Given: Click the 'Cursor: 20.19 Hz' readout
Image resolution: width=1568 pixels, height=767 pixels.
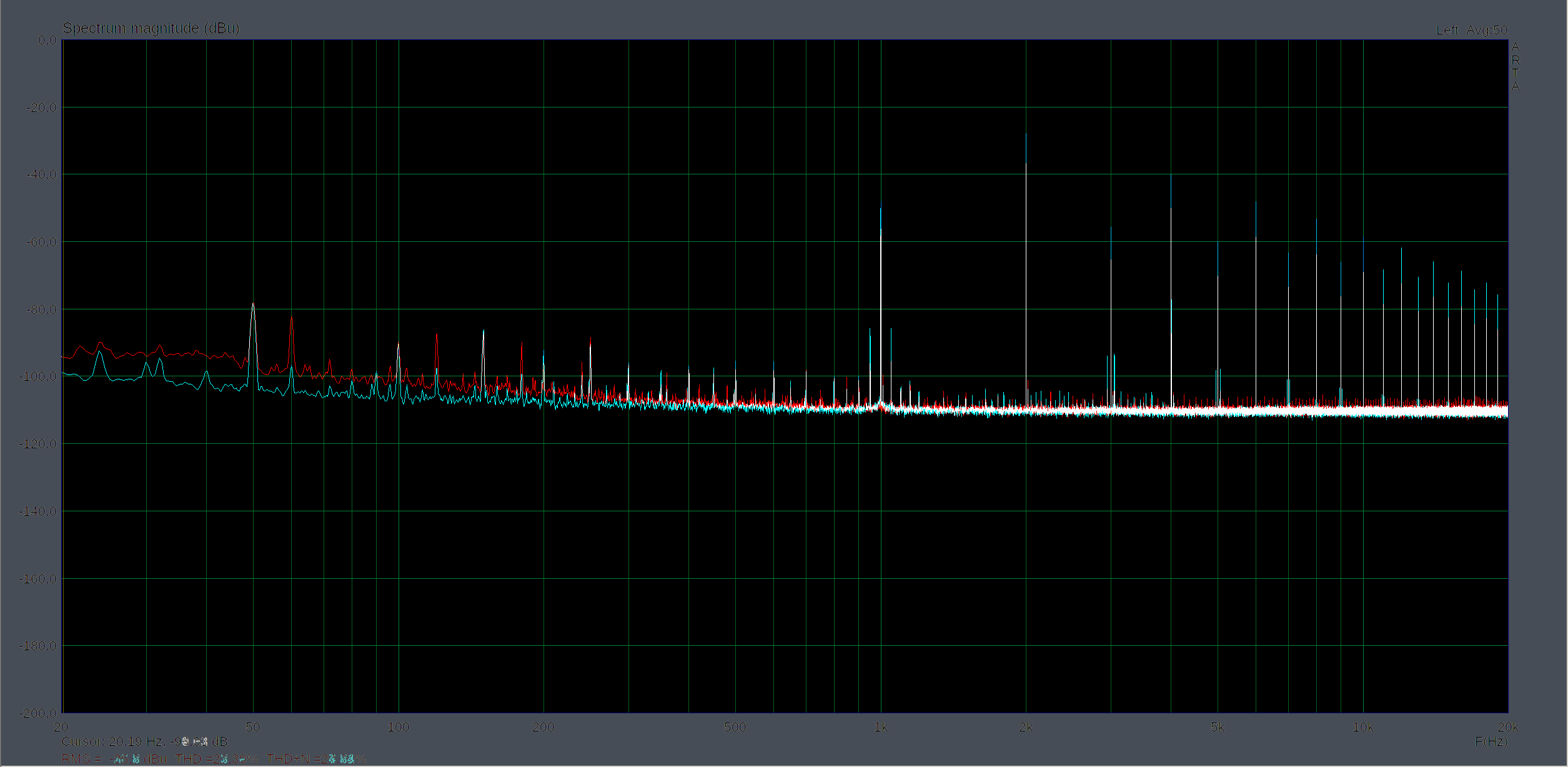Looking at the screenshot, I should pos(144,741).
